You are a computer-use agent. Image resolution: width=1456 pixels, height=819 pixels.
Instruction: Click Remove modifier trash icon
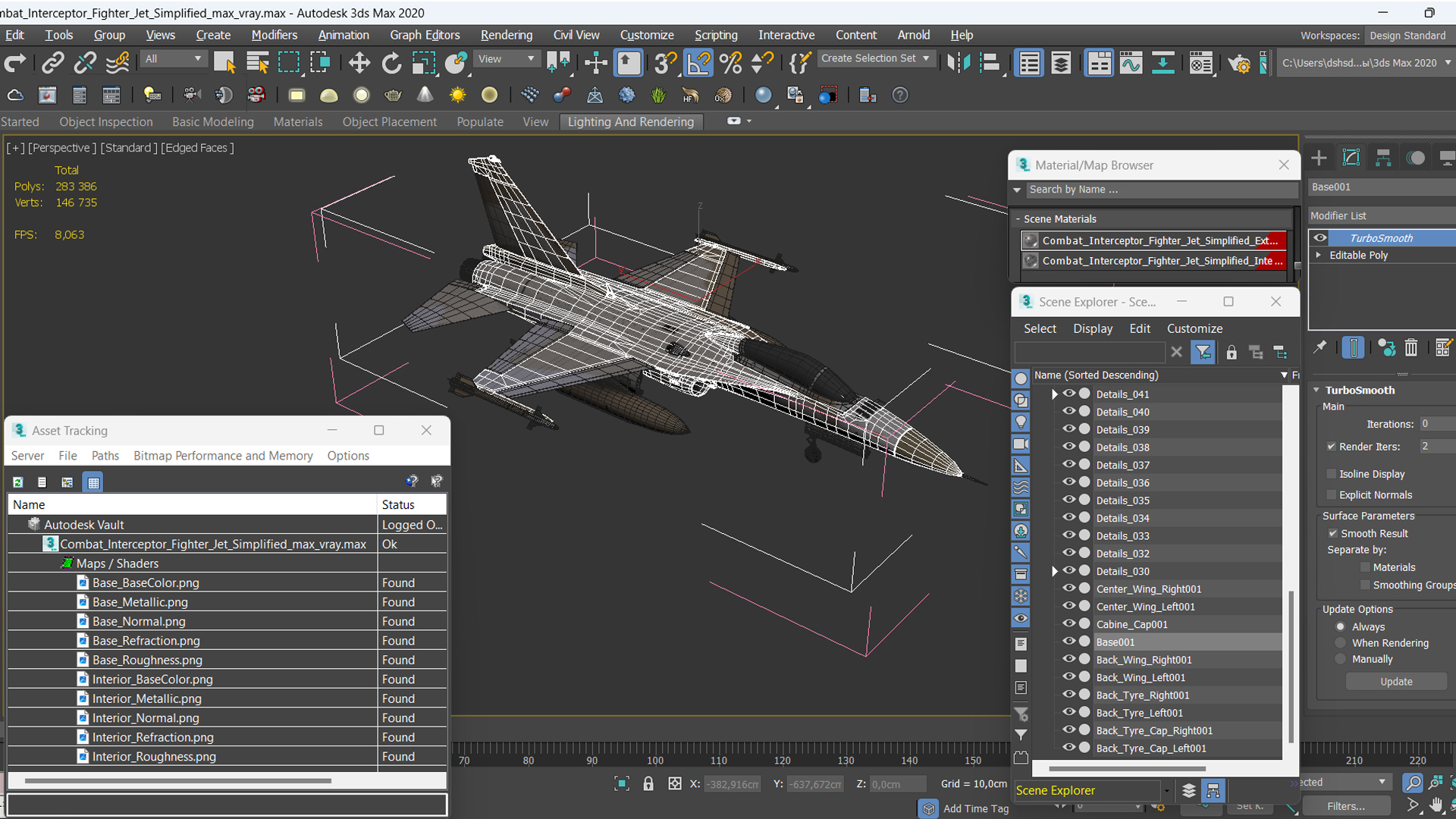pos(1410,347)
